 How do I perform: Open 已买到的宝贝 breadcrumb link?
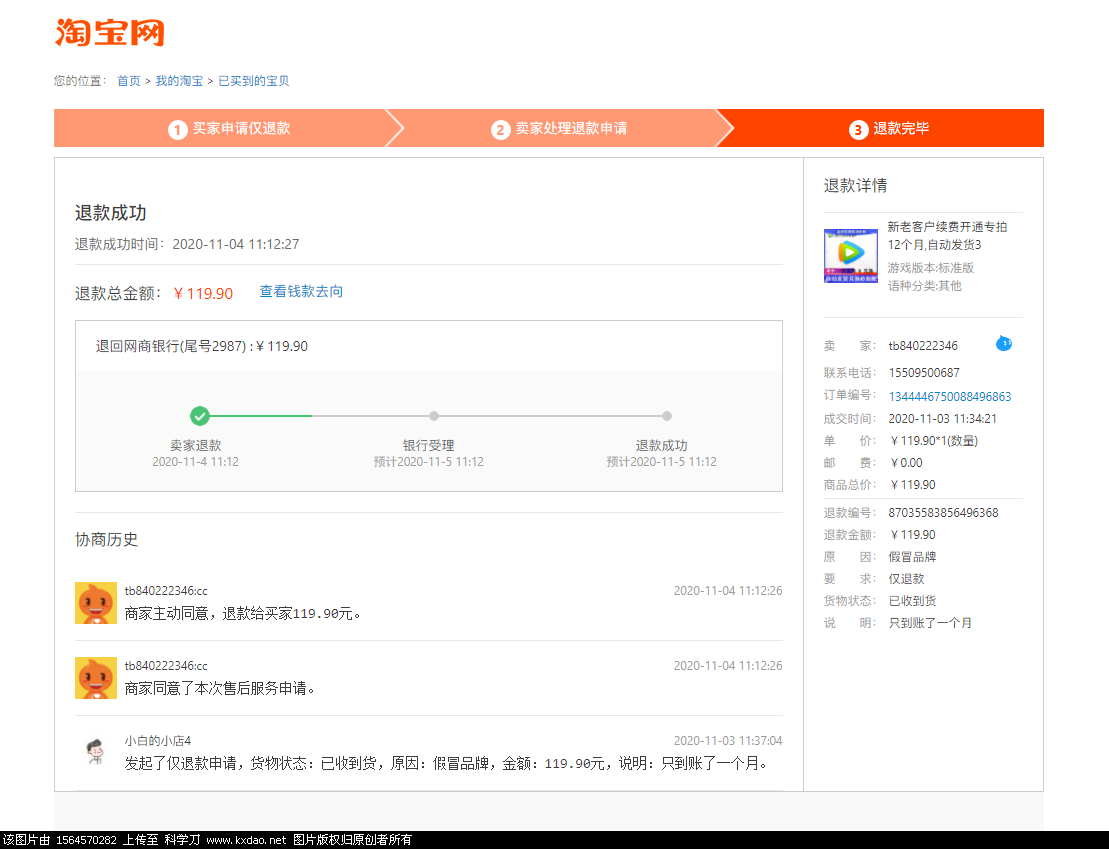tap(253, 81)
